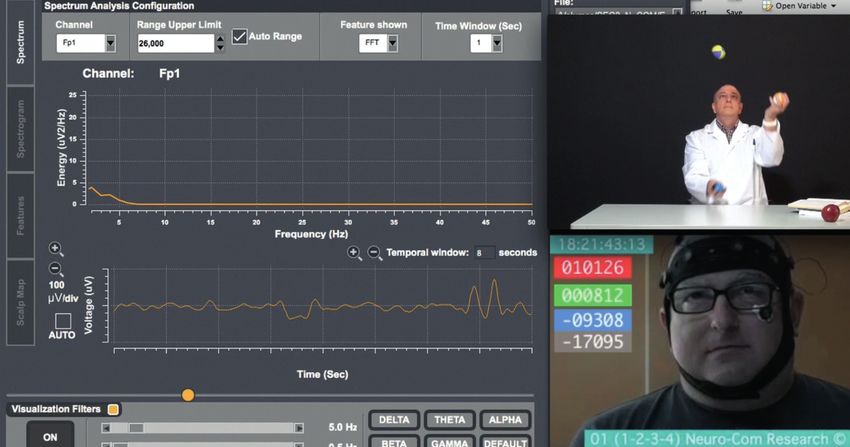This screenshot has width=850, height=447.
Task: Tick the AUTO voltage scale checkbox
Action: pyautogui.click(x=63, y=321)
